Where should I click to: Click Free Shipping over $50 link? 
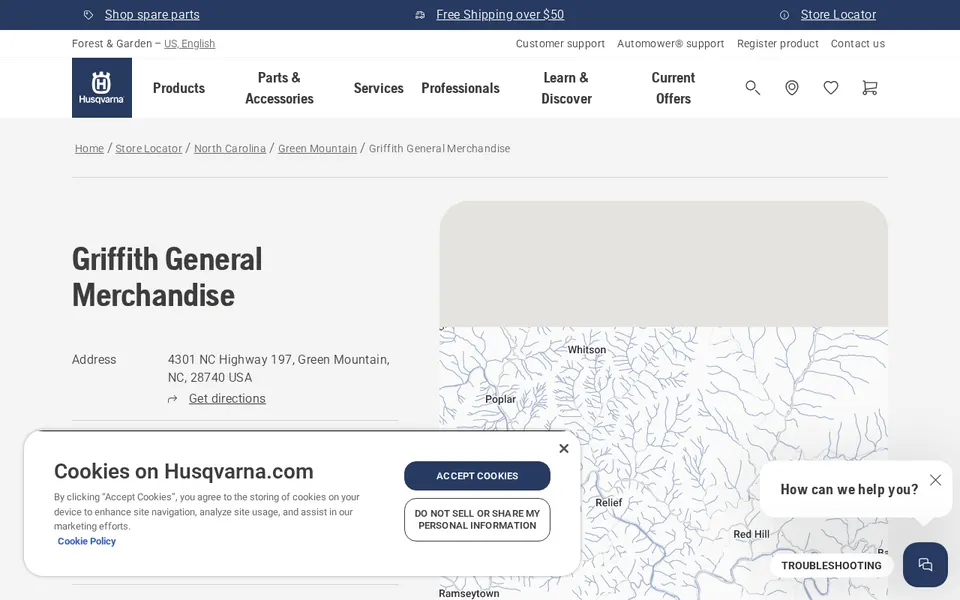[x=500, y=15]
